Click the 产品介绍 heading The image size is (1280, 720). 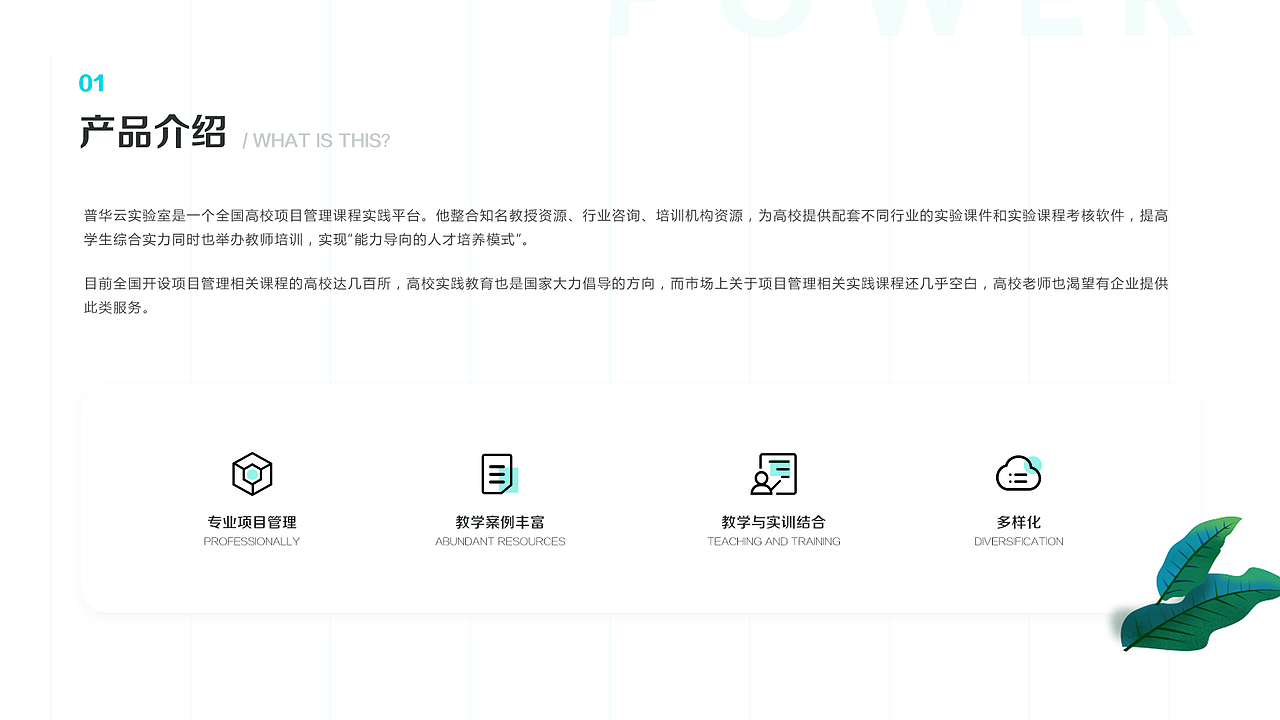click(x=153, y=132)
